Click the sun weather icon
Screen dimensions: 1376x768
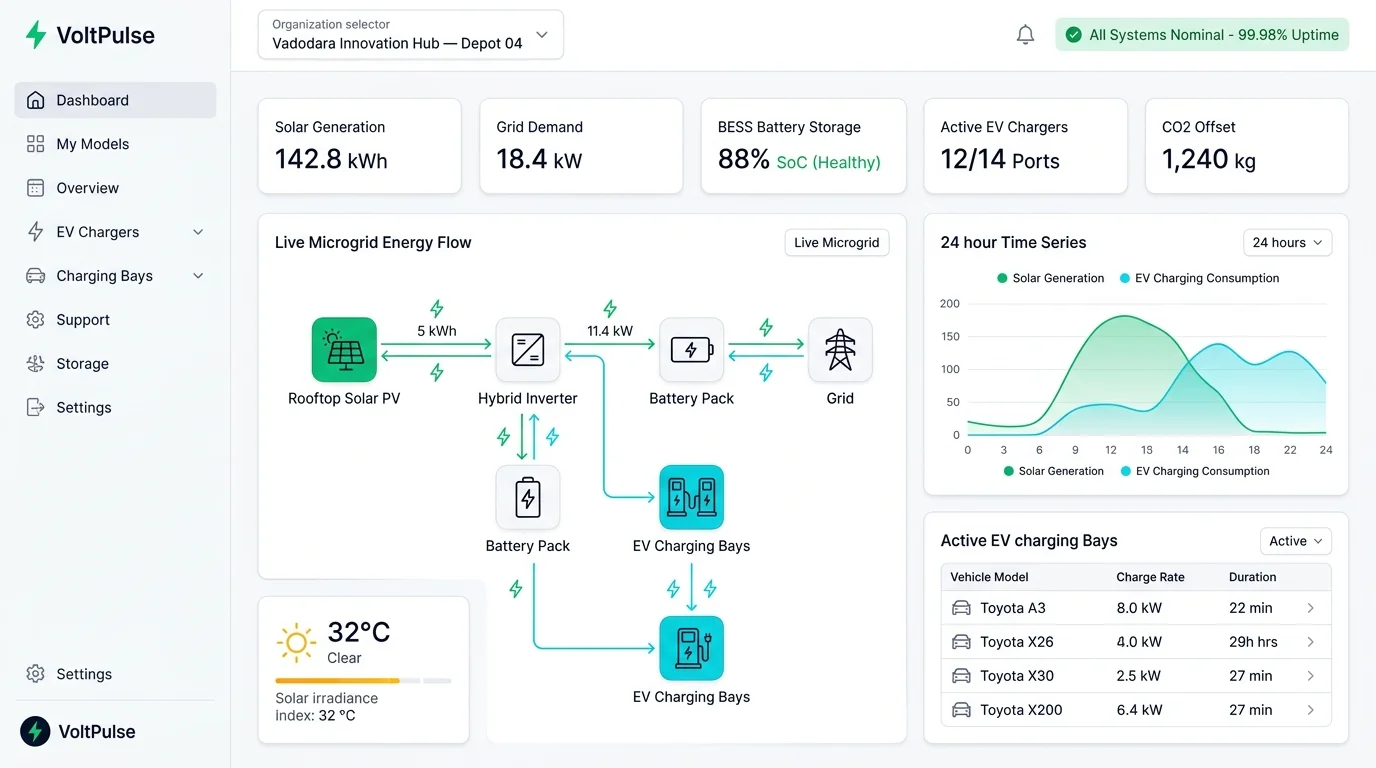coord(297,643)
